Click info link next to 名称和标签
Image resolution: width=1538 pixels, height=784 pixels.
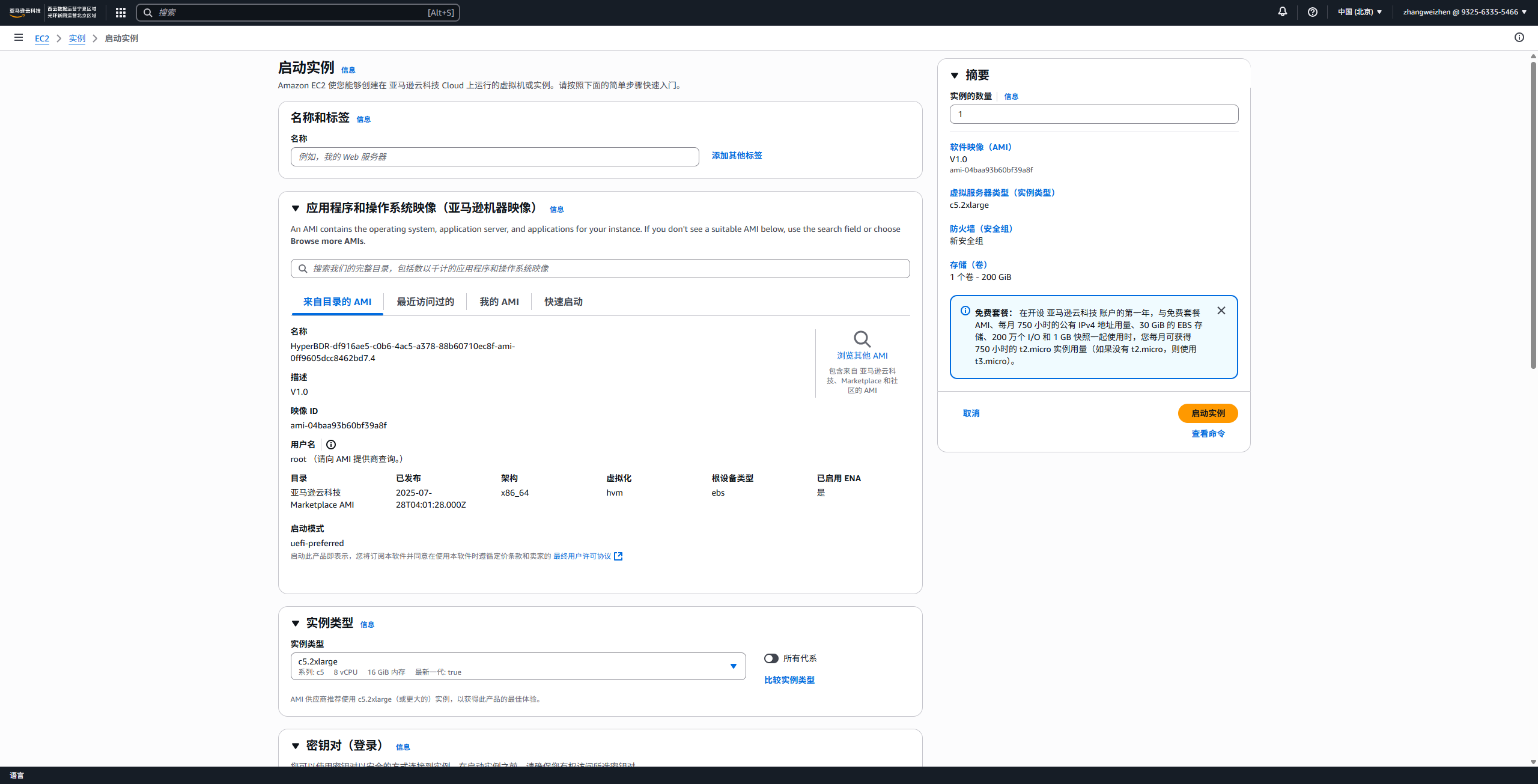pos(363,120)
